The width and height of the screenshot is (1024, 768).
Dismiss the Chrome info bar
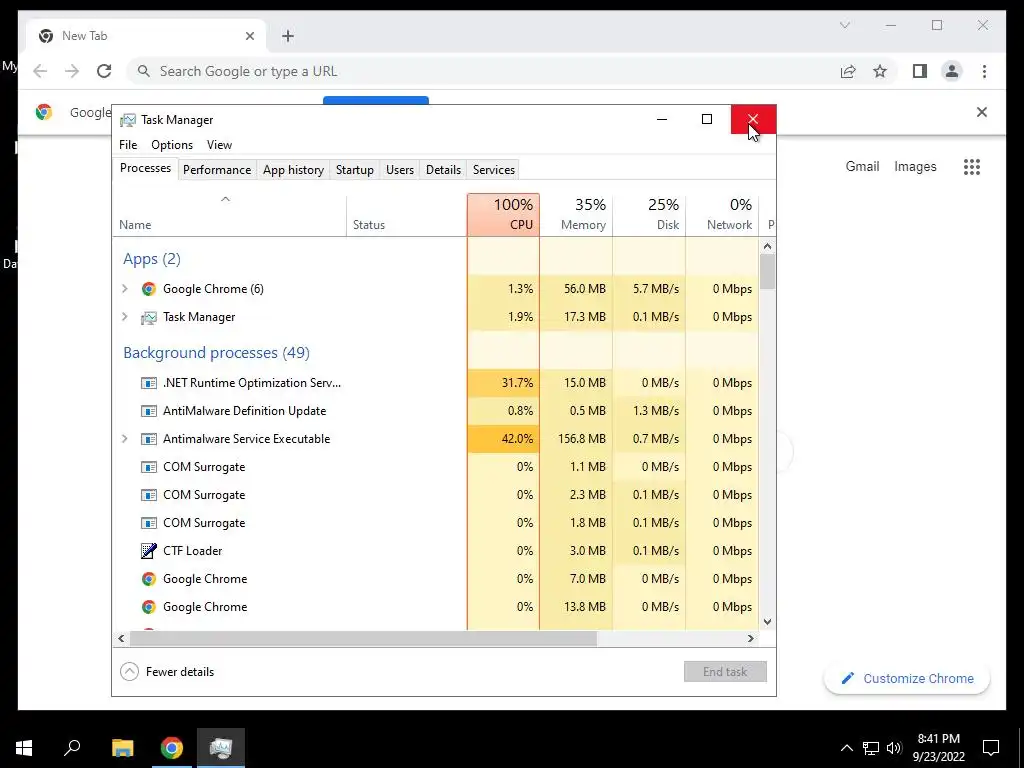coord(982,112)
